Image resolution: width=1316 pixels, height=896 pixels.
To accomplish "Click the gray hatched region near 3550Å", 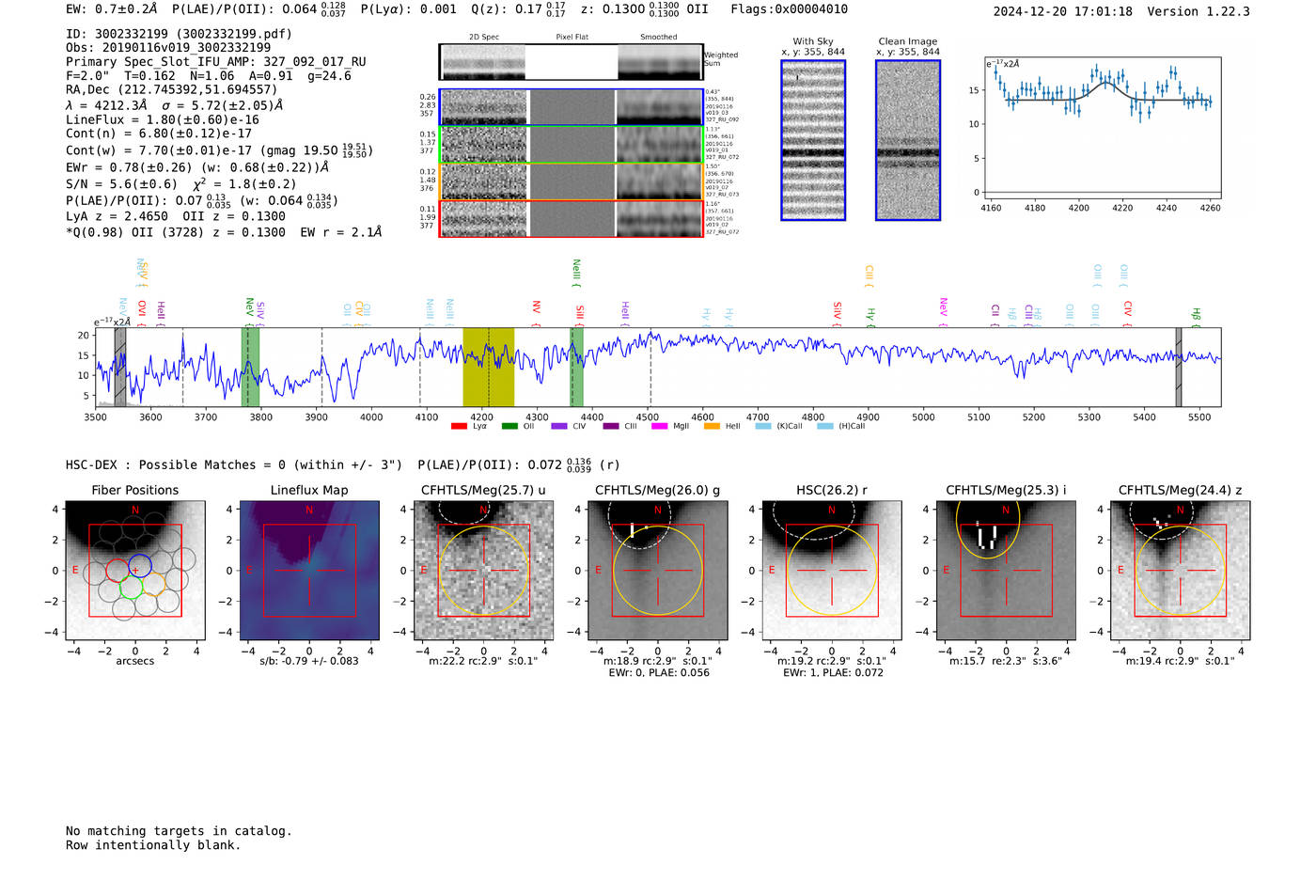I will [120, 368].
